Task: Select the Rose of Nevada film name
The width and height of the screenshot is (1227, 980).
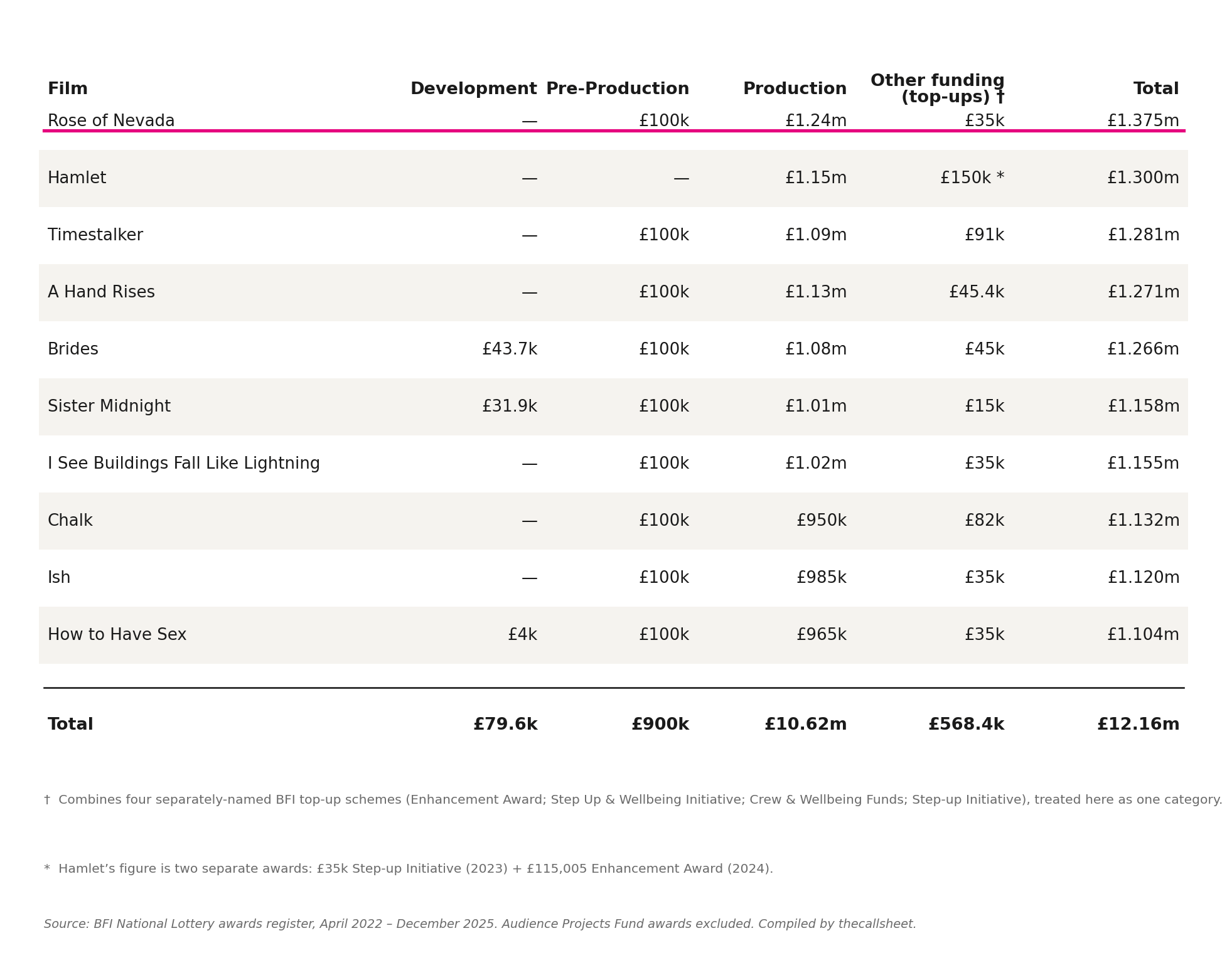Action: point(111,121)
